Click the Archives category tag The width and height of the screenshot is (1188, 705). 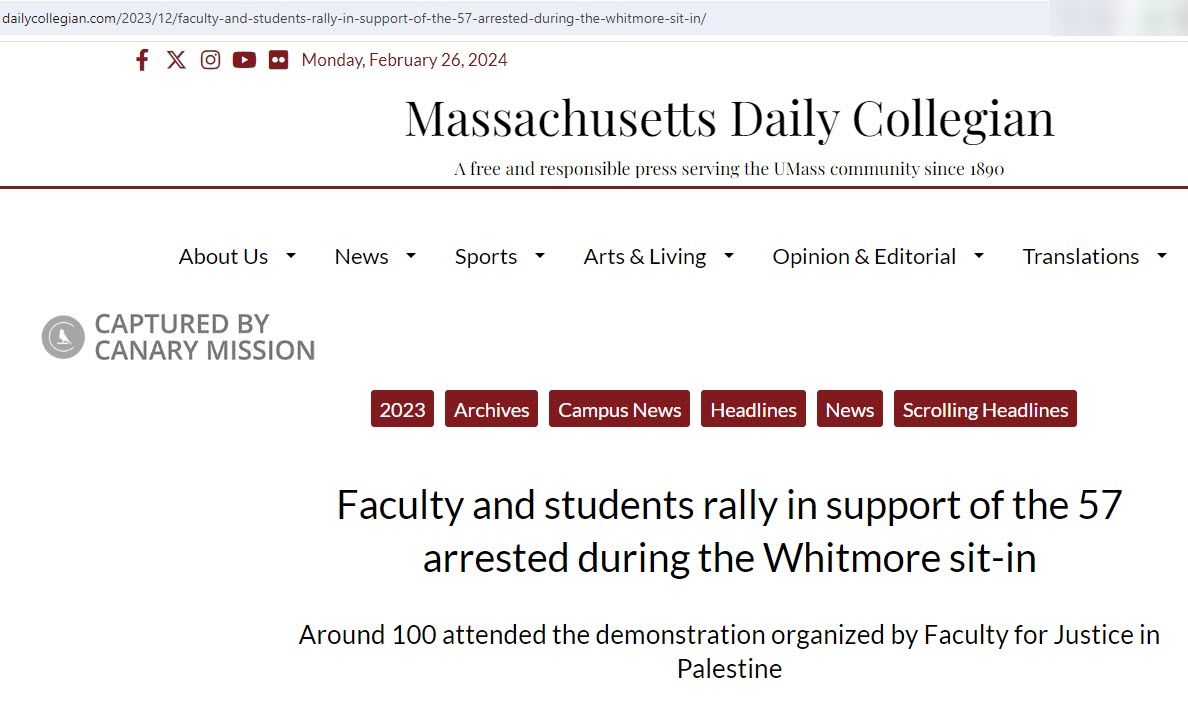pos(491,409)
